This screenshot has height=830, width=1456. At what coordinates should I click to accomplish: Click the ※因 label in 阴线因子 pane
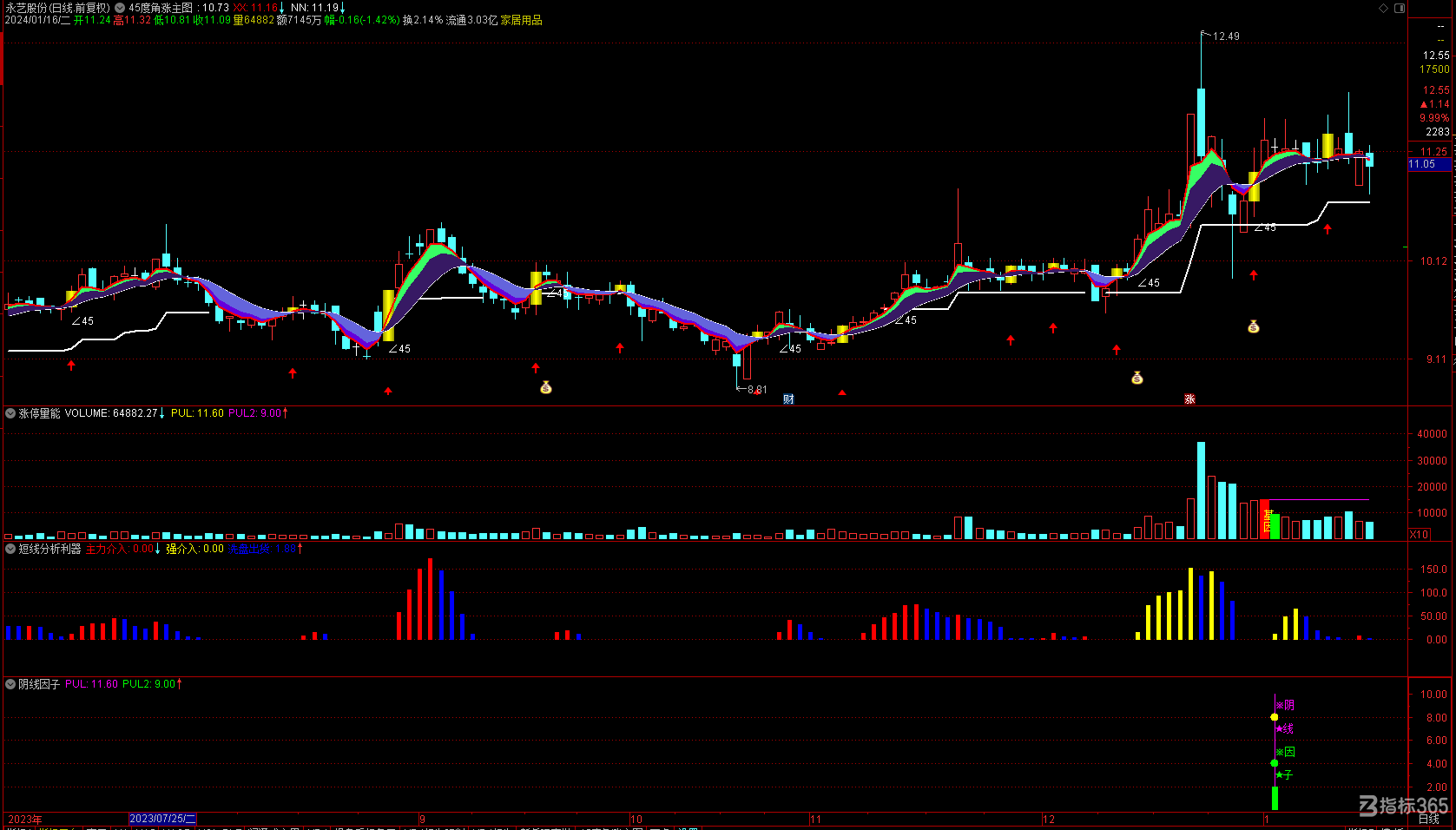click(x=1285, y=752)
